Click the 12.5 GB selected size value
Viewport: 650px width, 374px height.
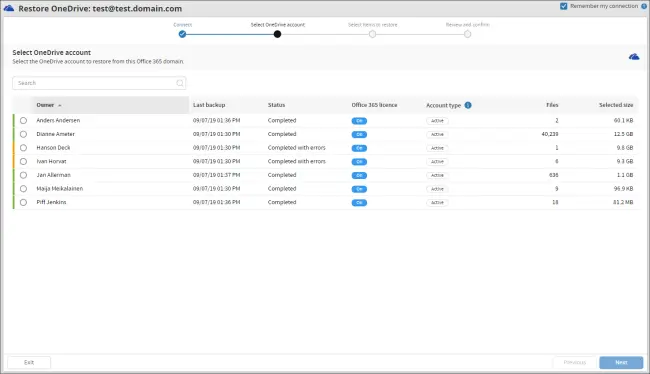623,134
